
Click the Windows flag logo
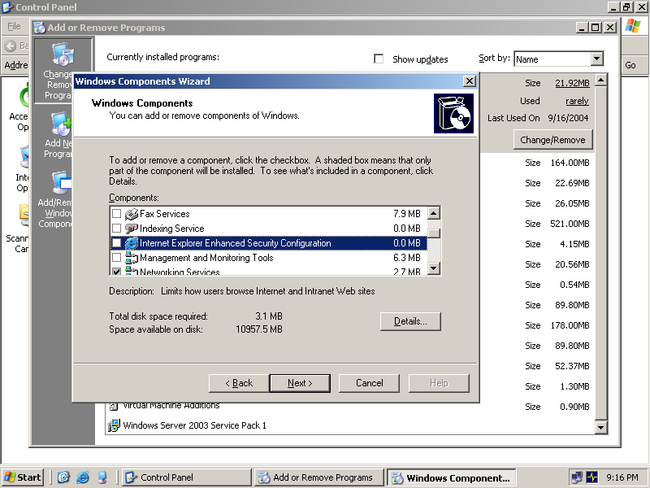633,26
